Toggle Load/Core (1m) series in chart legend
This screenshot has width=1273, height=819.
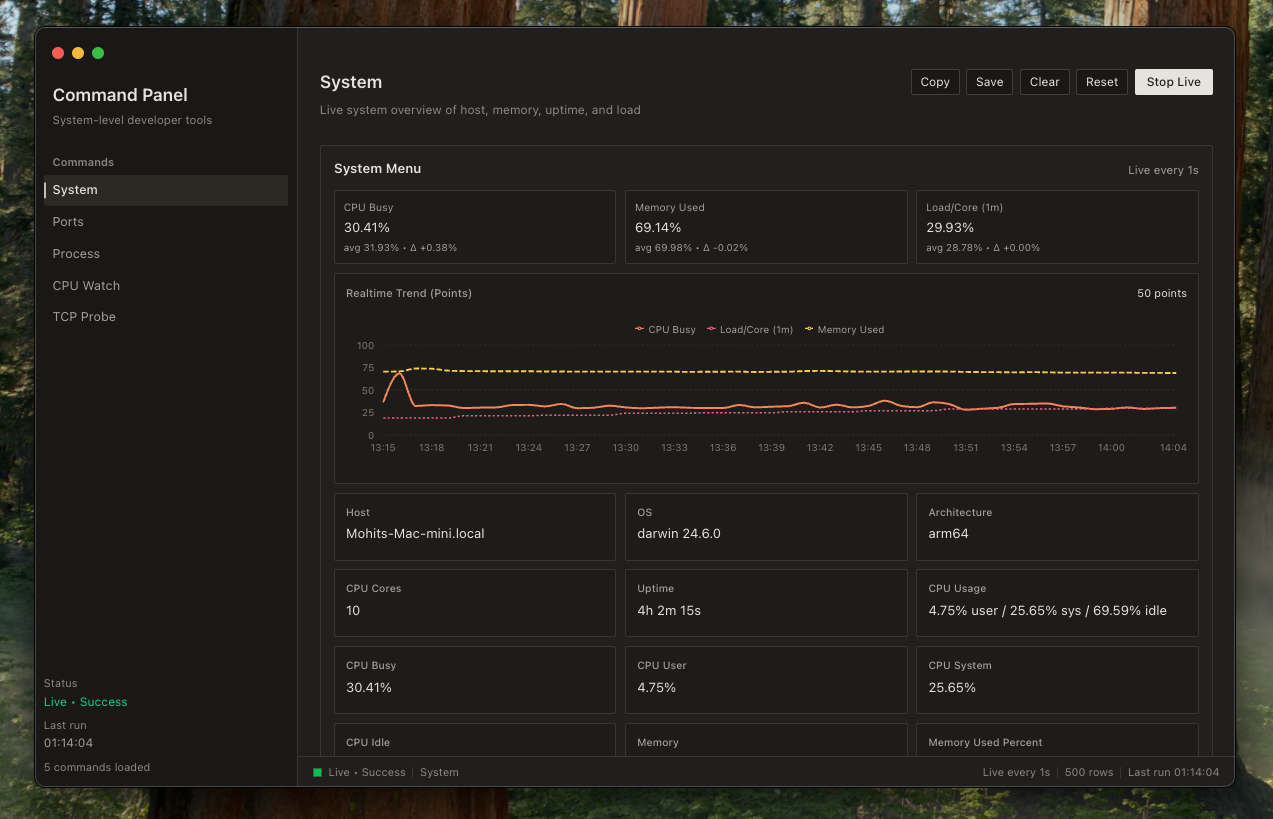coord(750,329)
